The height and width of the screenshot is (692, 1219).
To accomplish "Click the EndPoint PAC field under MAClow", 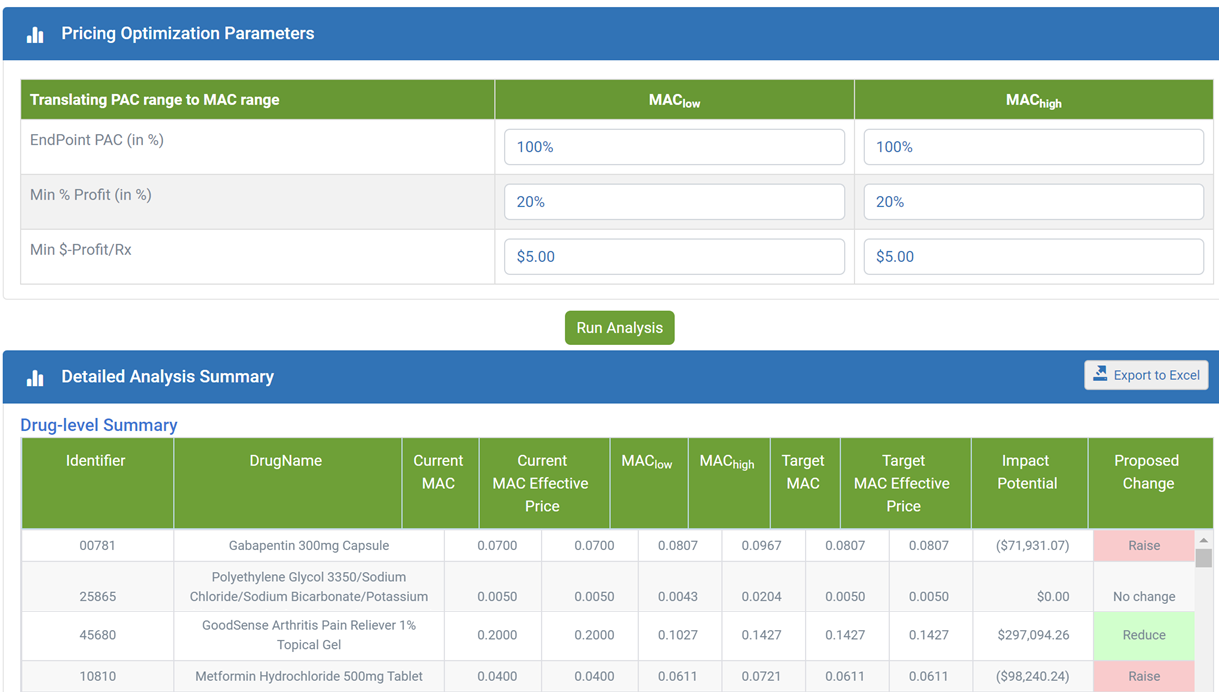I will (674, 146).
